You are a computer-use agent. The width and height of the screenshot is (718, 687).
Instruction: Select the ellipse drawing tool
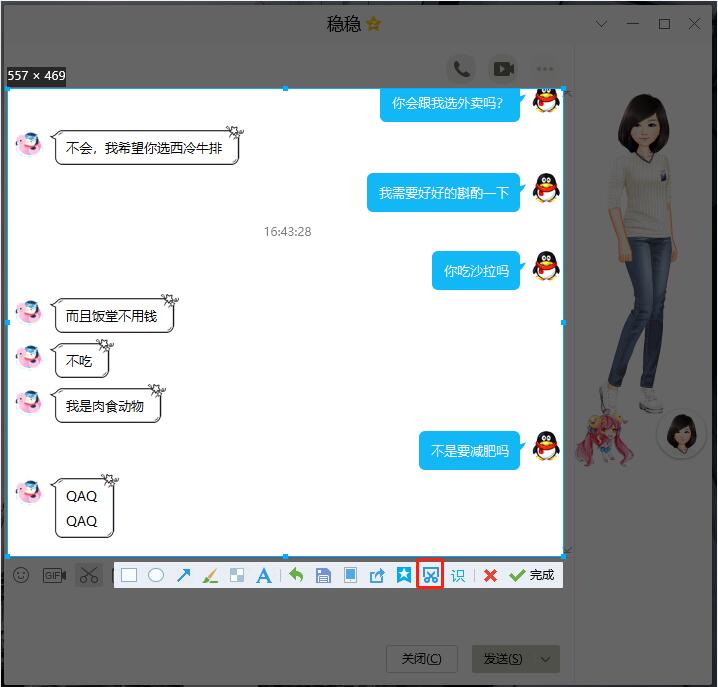click(156, 575)
